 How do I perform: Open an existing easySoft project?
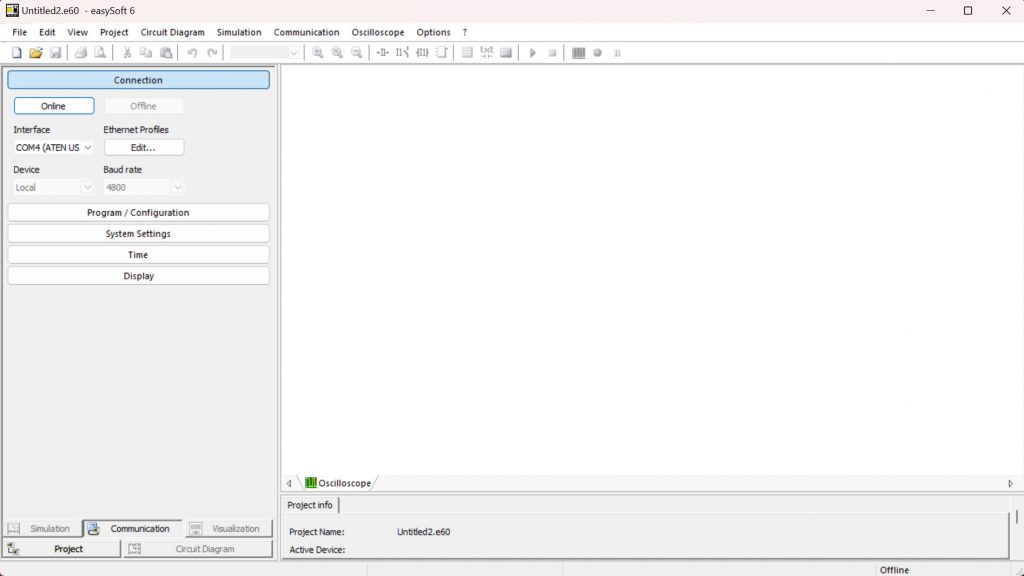coord(34,52)
